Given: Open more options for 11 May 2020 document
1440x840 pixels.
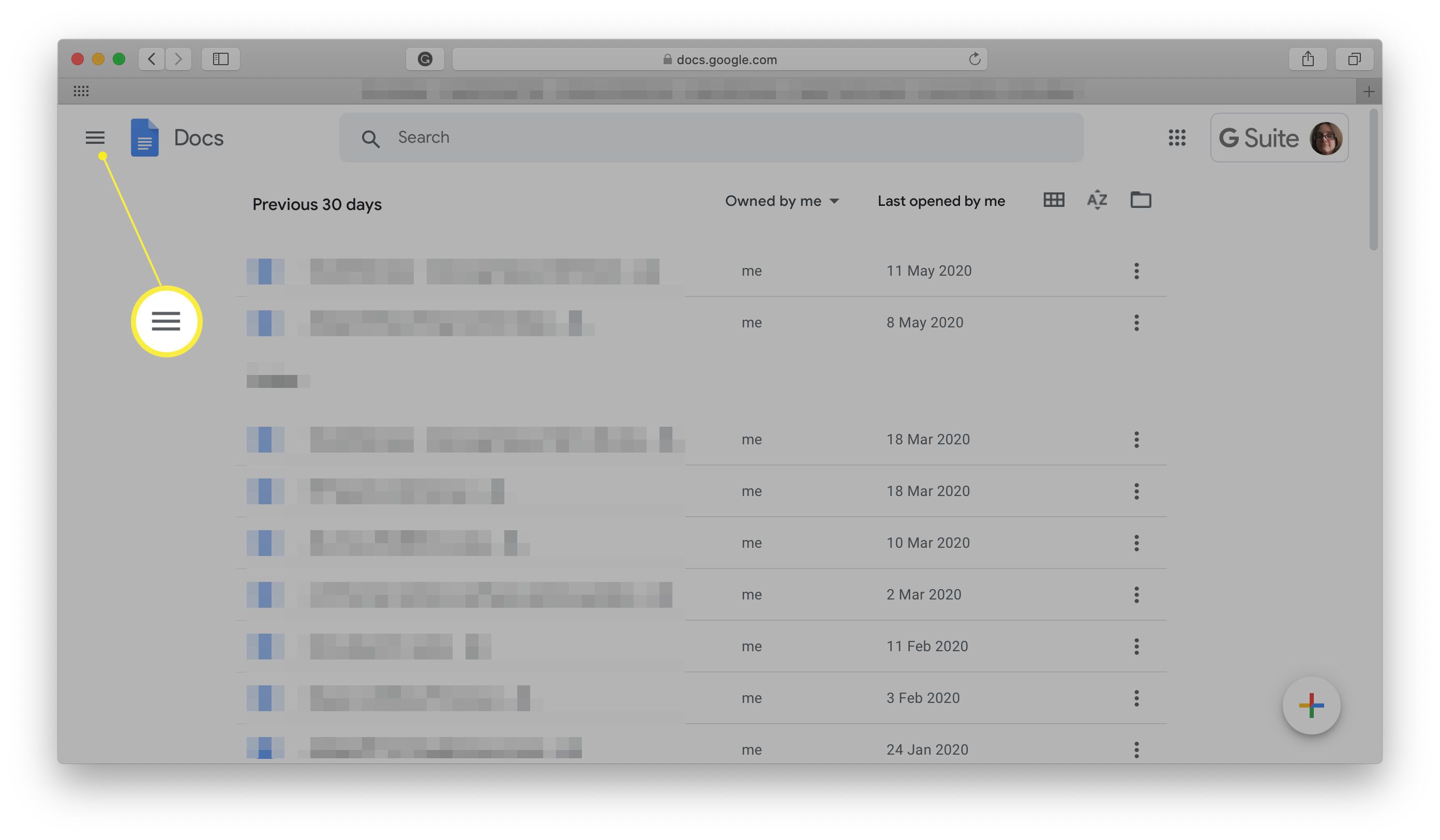Looking at the screenshot, I should (x=1136, y=271).
